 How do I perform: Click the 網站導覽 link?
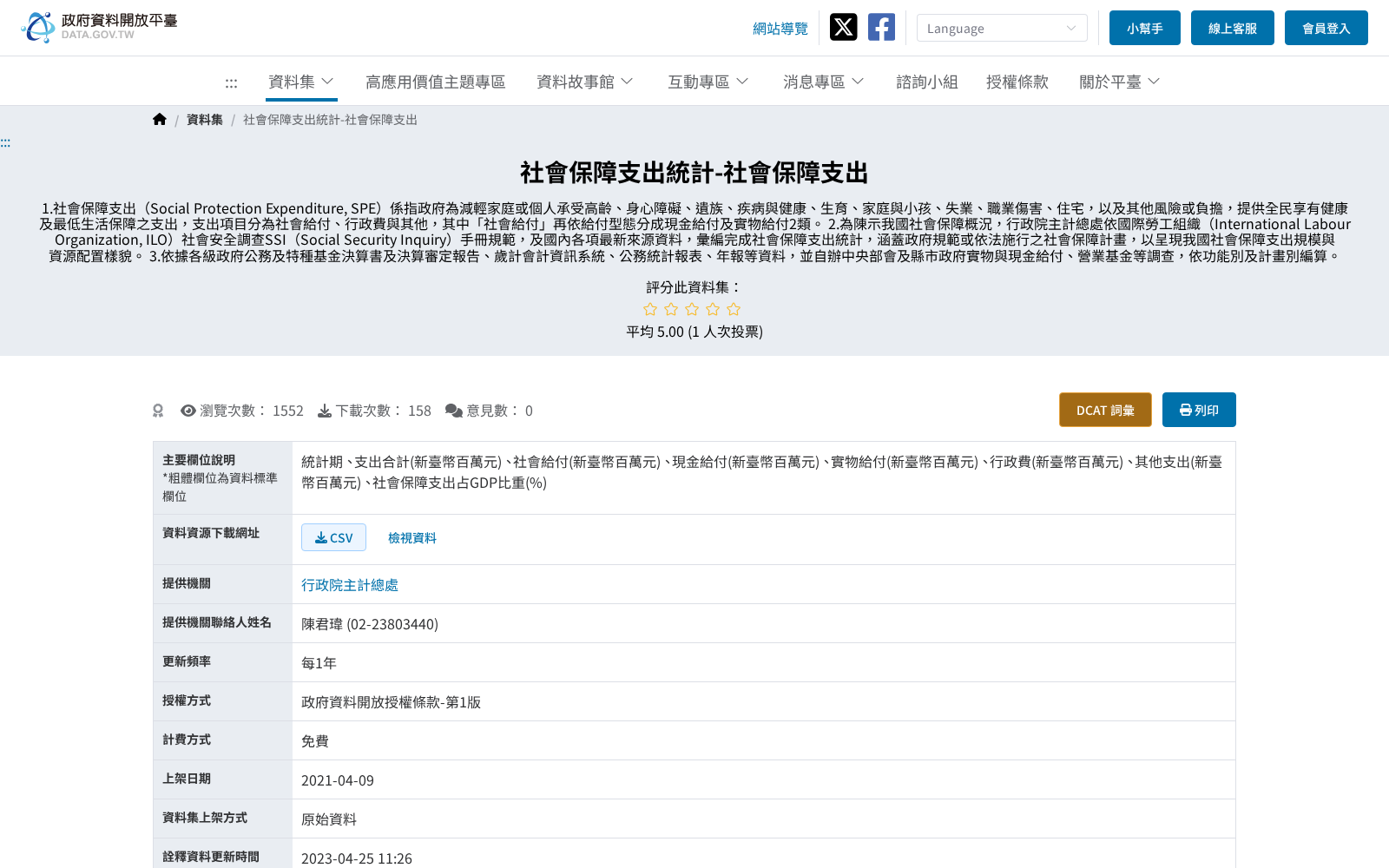[780, 29]
